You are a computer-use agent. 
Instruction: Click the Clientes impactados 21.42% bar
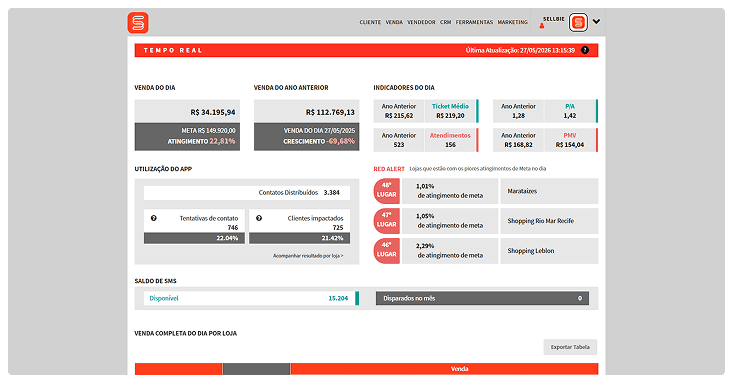300,238
